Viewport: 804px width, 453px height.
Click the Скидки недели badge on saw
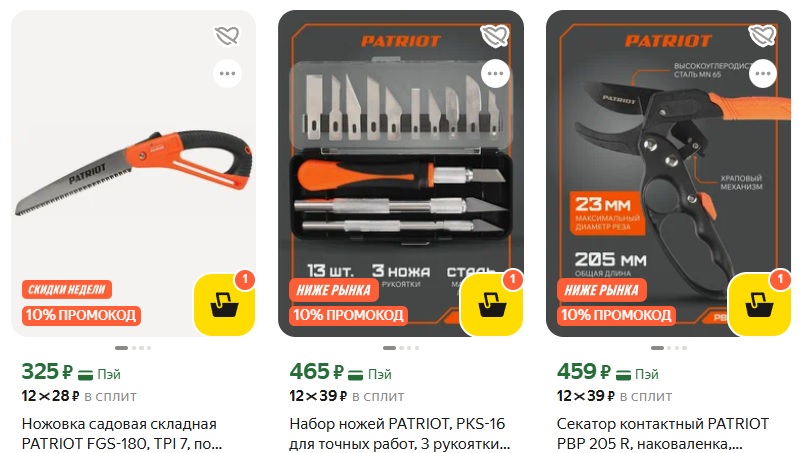67,290
